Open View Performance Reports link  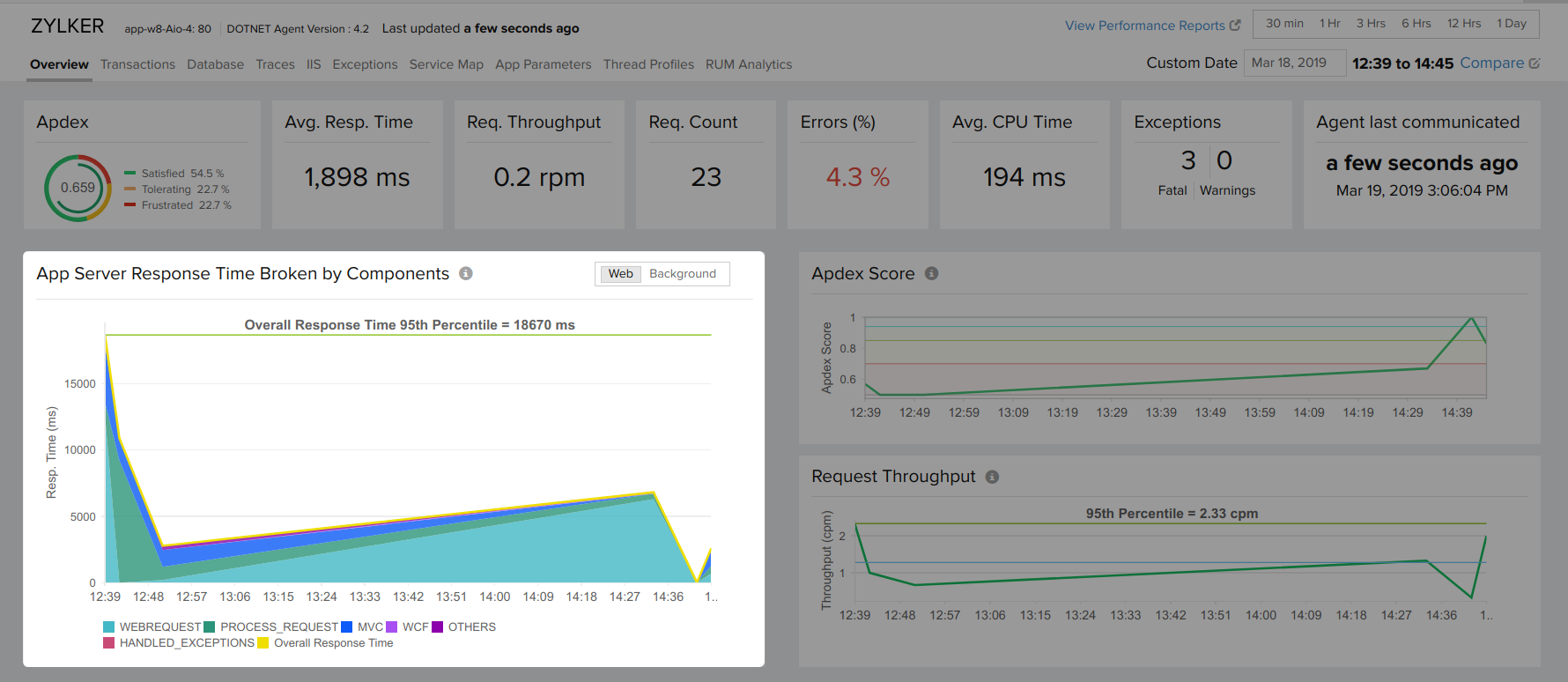click(1144, 26)
